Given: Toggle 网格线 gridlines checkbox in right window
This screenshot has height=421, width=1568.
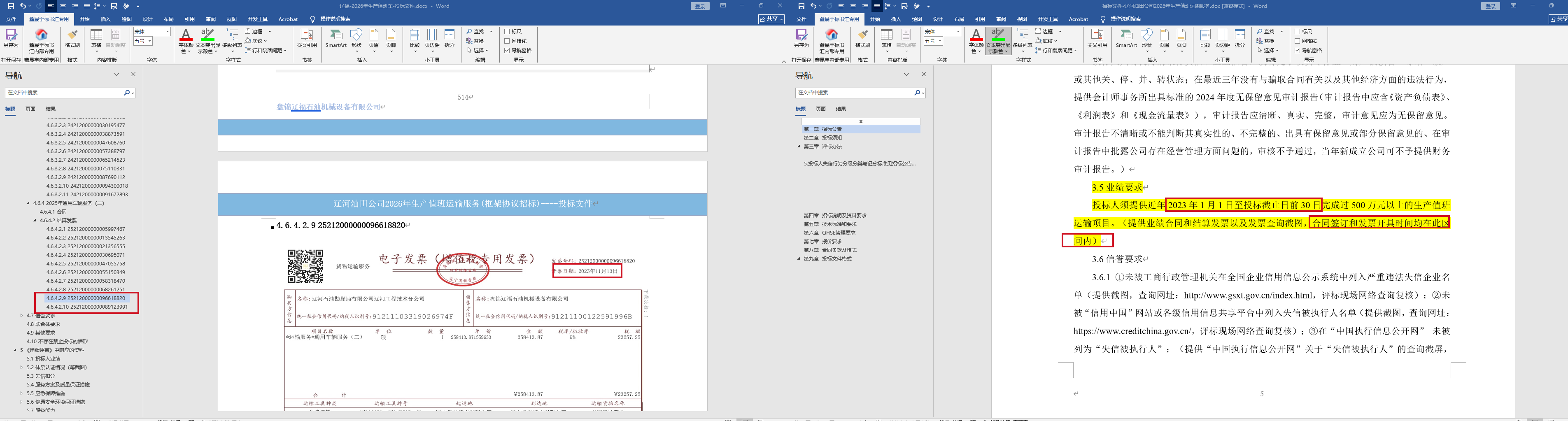Looking at the screenshot, I should point(1297,41).
